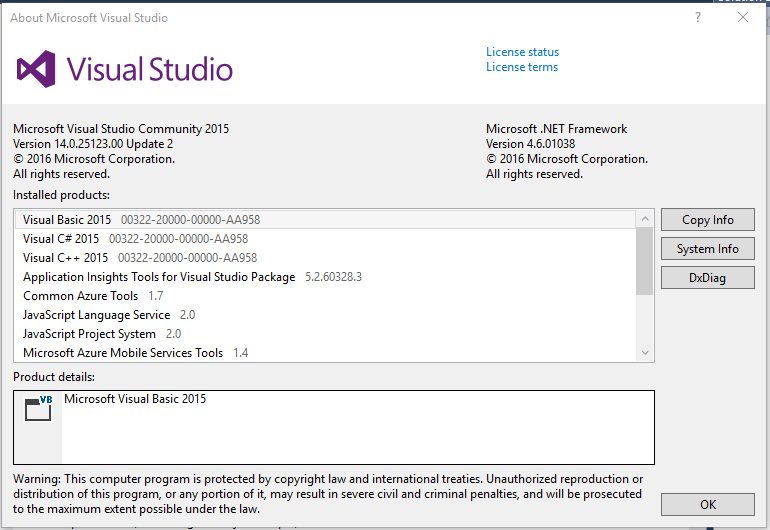Click the Copy Info button
Screen dimensions: 770x530
[x=708, y=220]
